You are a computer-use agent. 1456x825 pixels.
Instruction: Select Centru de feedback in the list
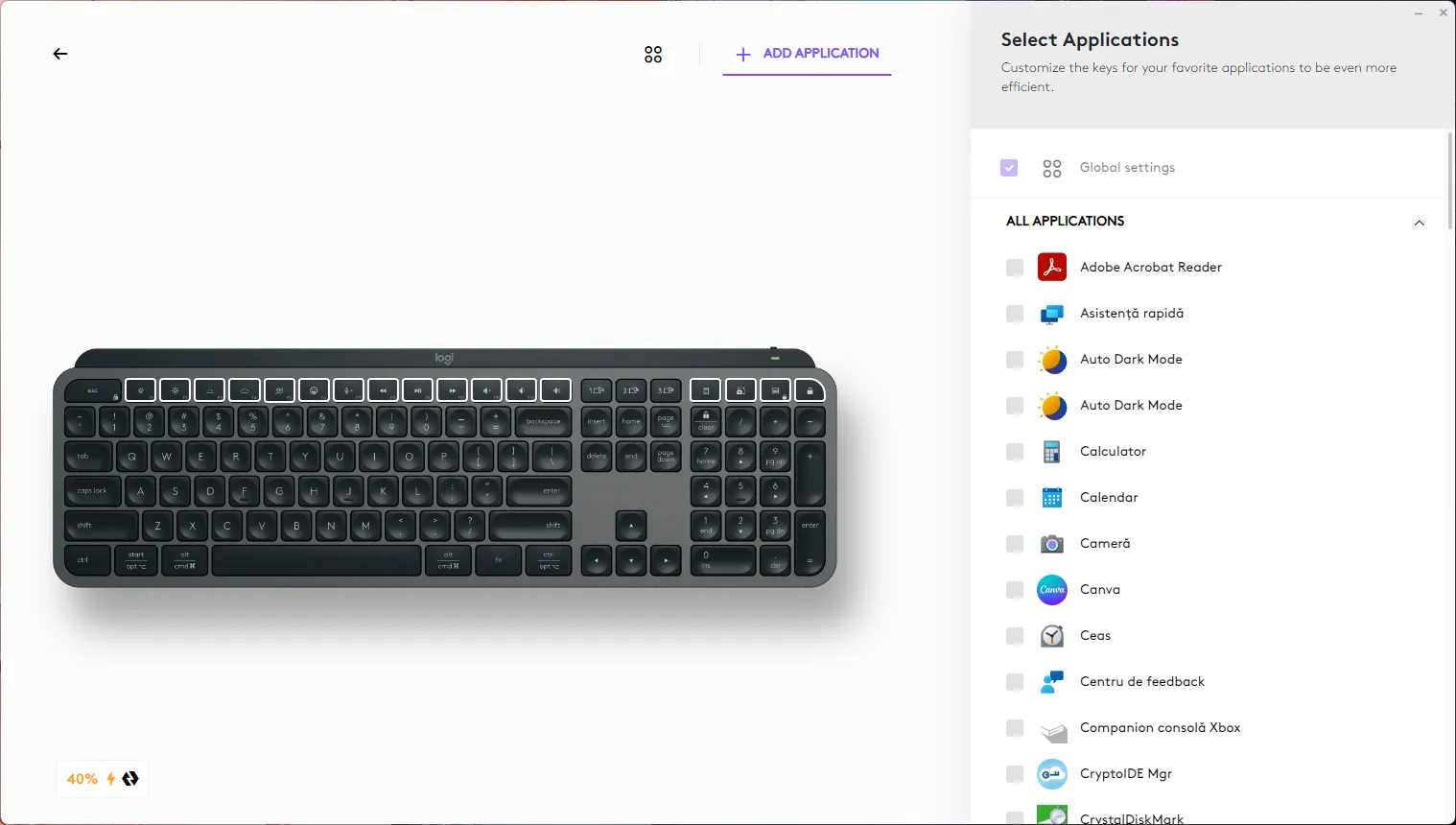pyautogui.click(x=1142, y=682)
